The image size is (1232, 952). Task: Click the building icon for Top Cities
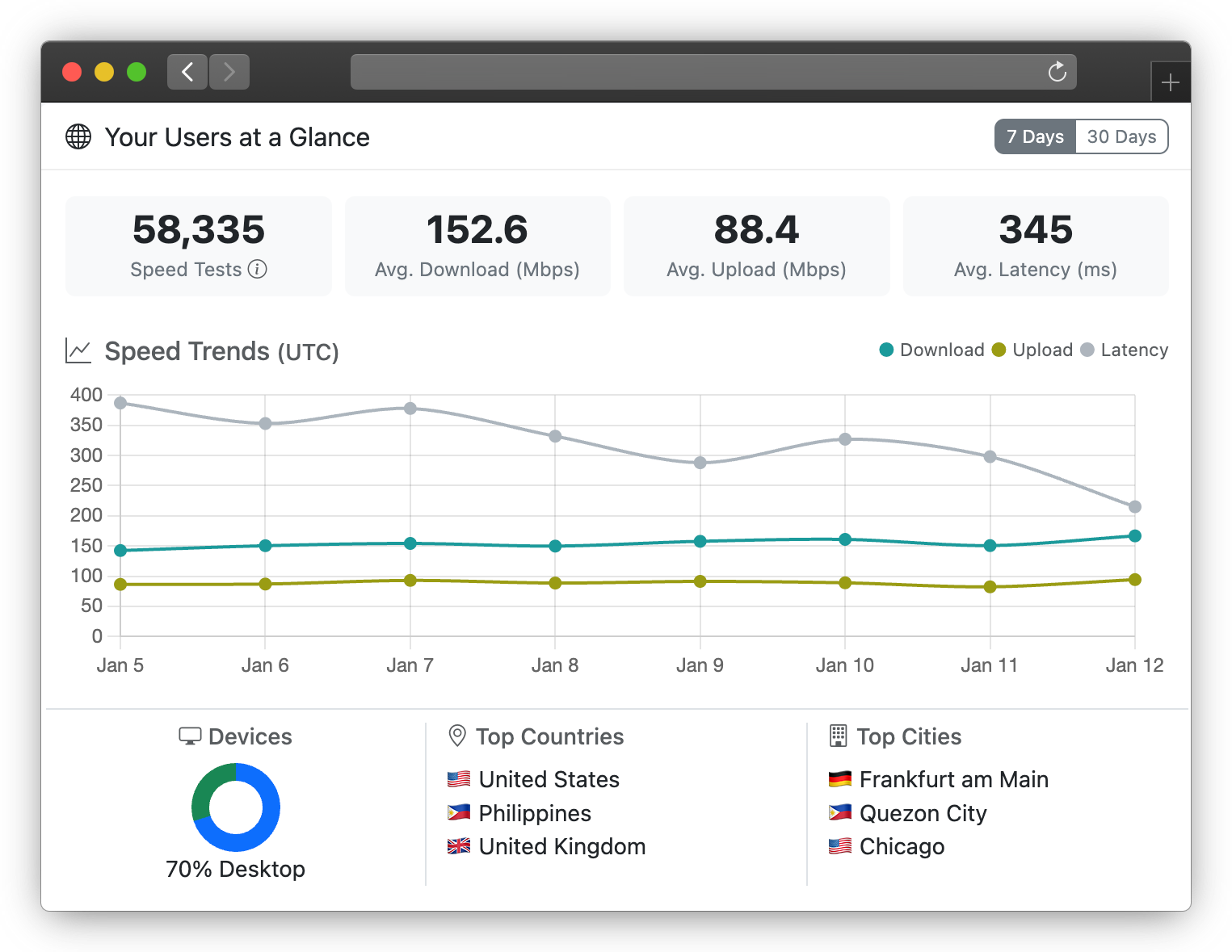click(837, 736)
